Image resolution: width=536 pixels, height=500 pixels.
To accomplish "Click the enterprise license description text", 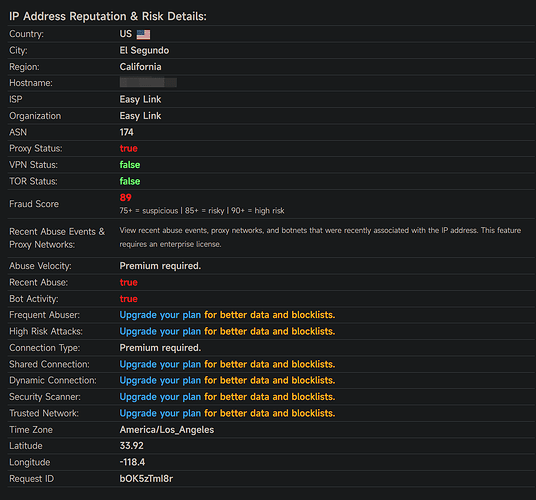I will (320, 237).
